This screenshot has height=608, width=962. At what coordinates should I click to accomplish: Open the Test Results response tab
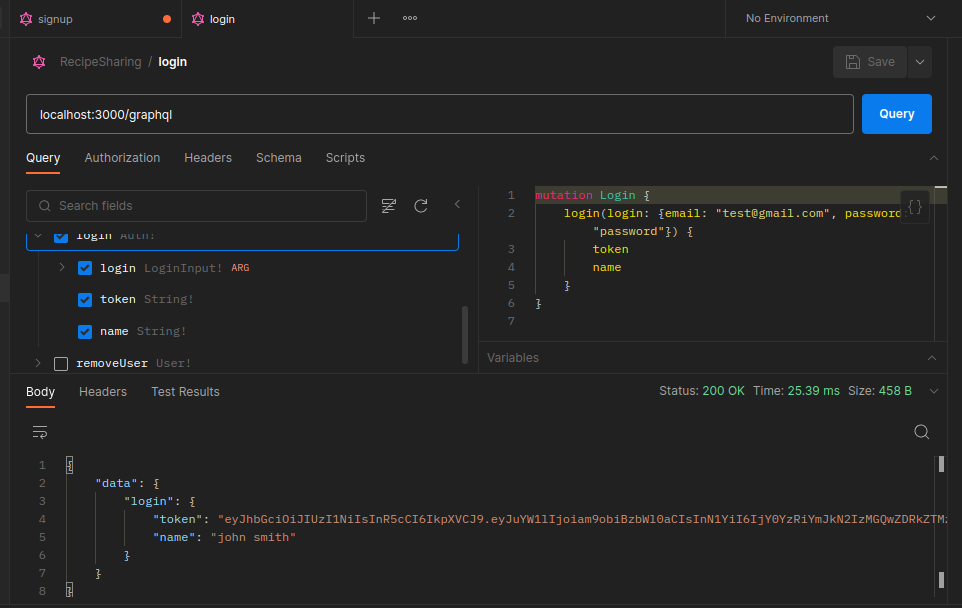click(185, 392)
